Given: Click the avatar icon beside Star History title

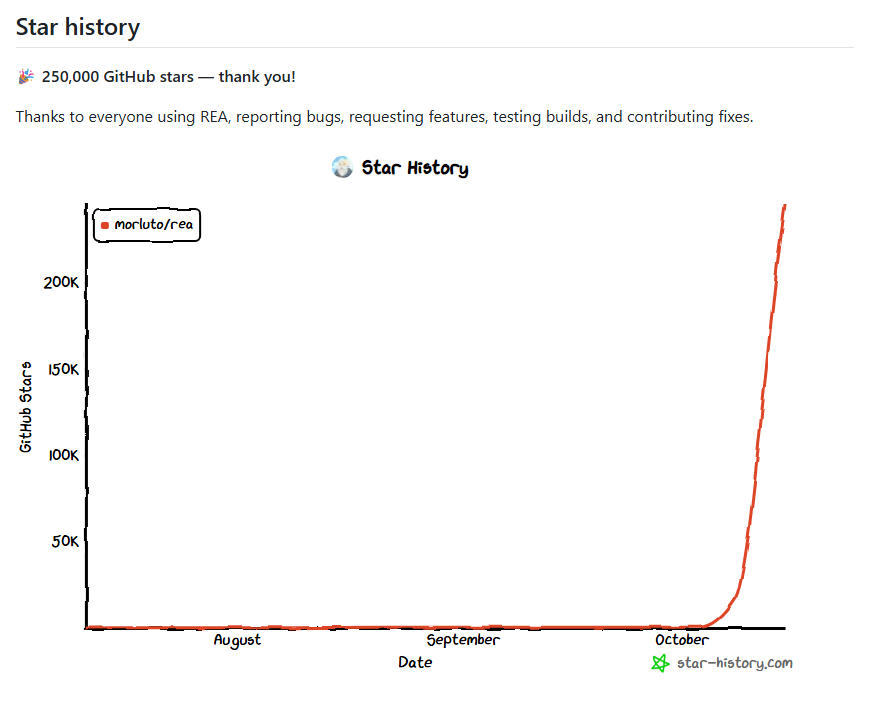Looking at the screenshot, I should [x=342, y=167].
